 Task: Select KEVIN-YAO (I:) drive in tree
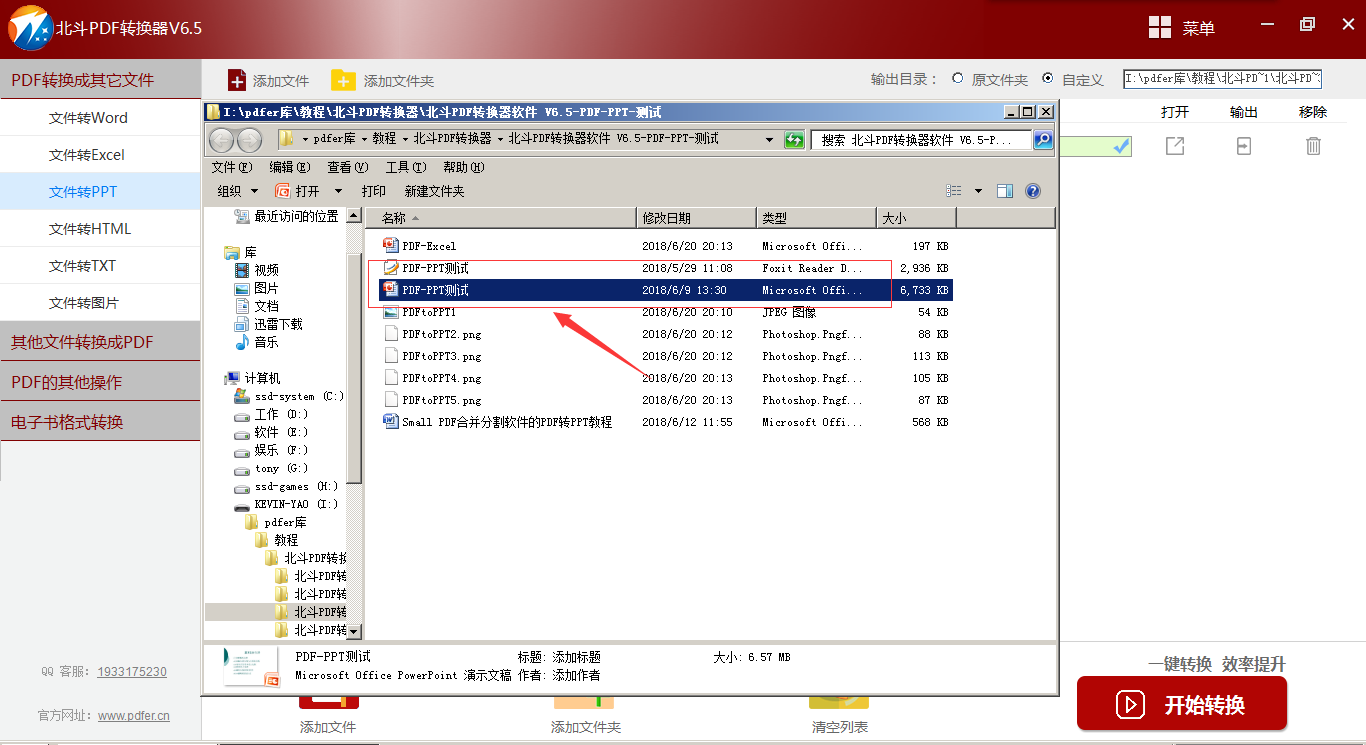(x=296, y=504)
